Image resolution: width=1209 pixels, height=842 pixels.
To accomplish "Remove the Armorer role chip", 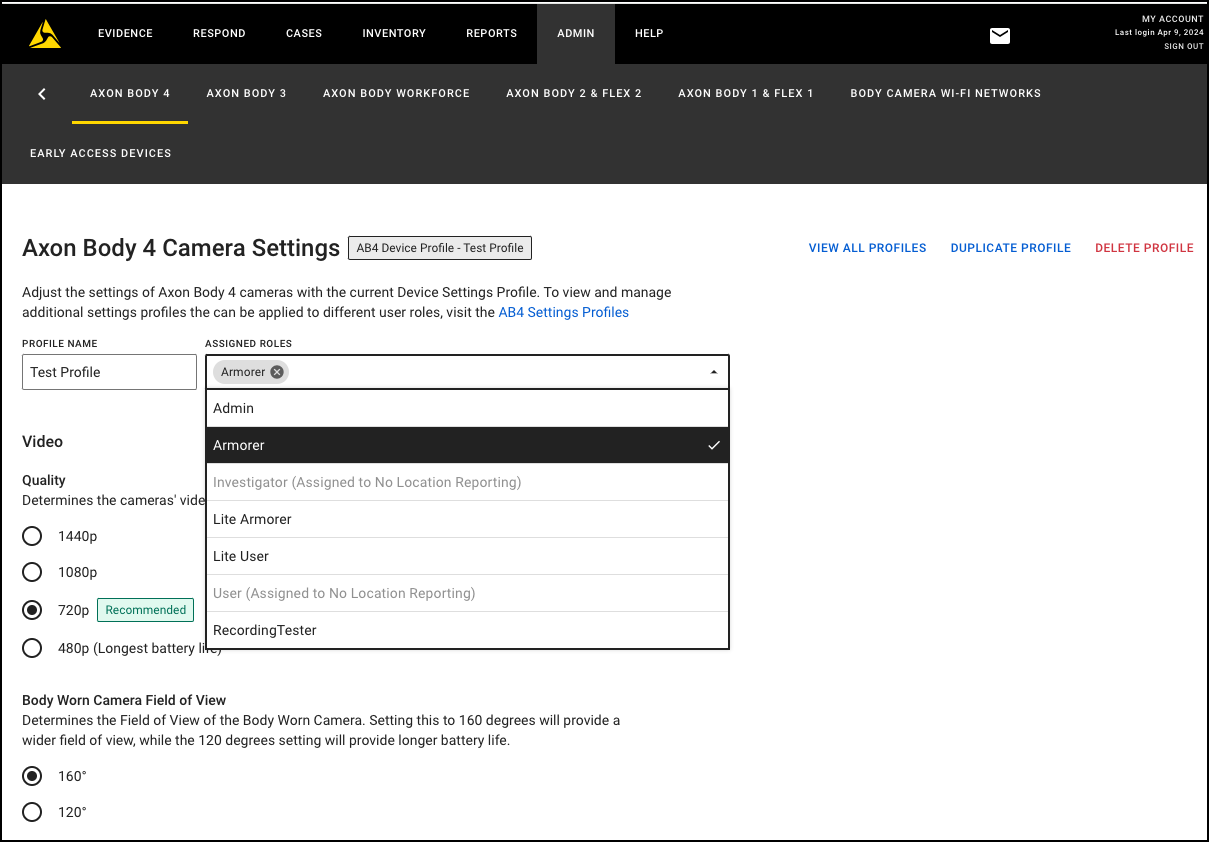I will click(277, 372).
